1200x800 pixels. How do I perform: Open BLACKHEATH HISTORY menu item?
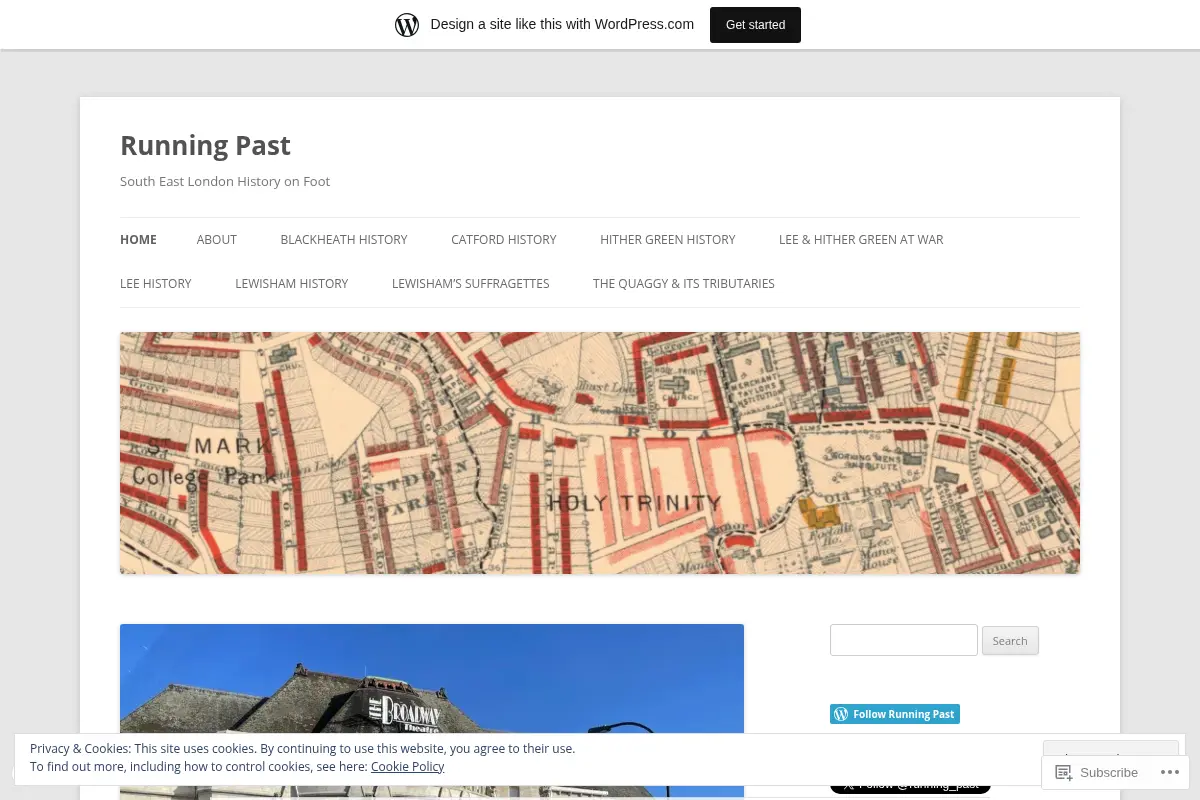[344, 240]
